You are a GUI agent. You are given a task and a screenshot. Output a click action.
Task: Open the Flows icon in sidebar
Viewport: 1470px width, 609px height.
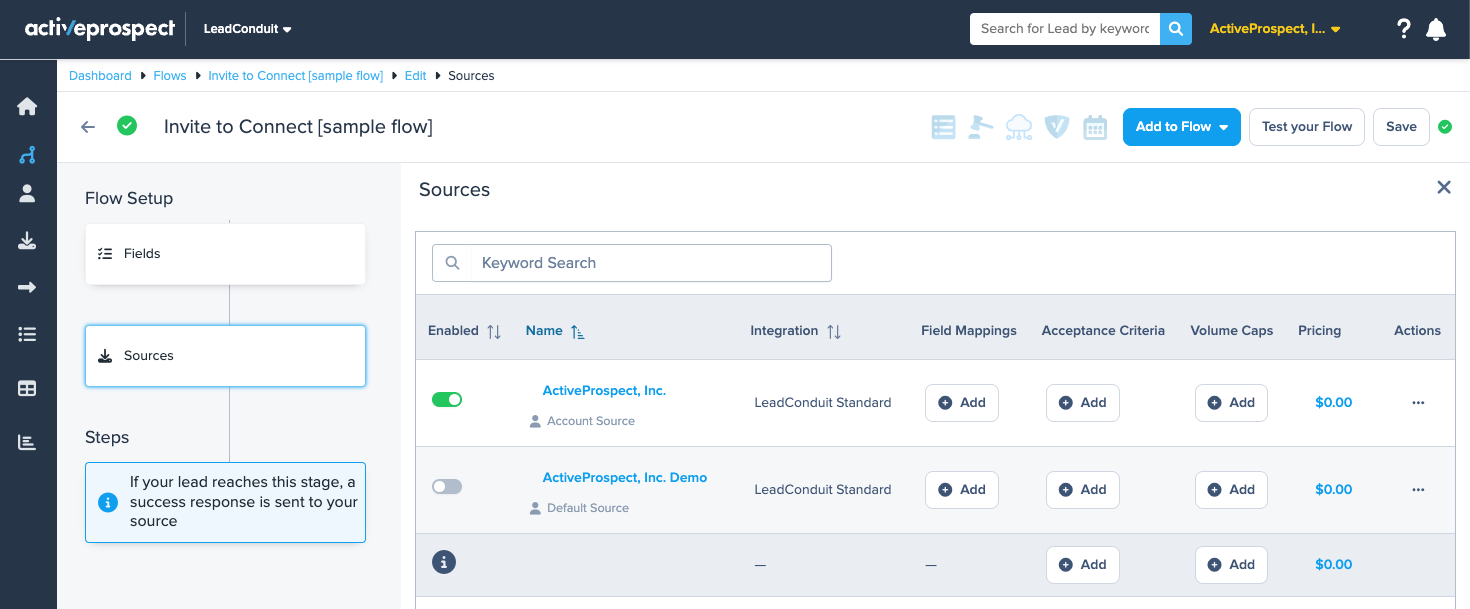pos(27,155)
